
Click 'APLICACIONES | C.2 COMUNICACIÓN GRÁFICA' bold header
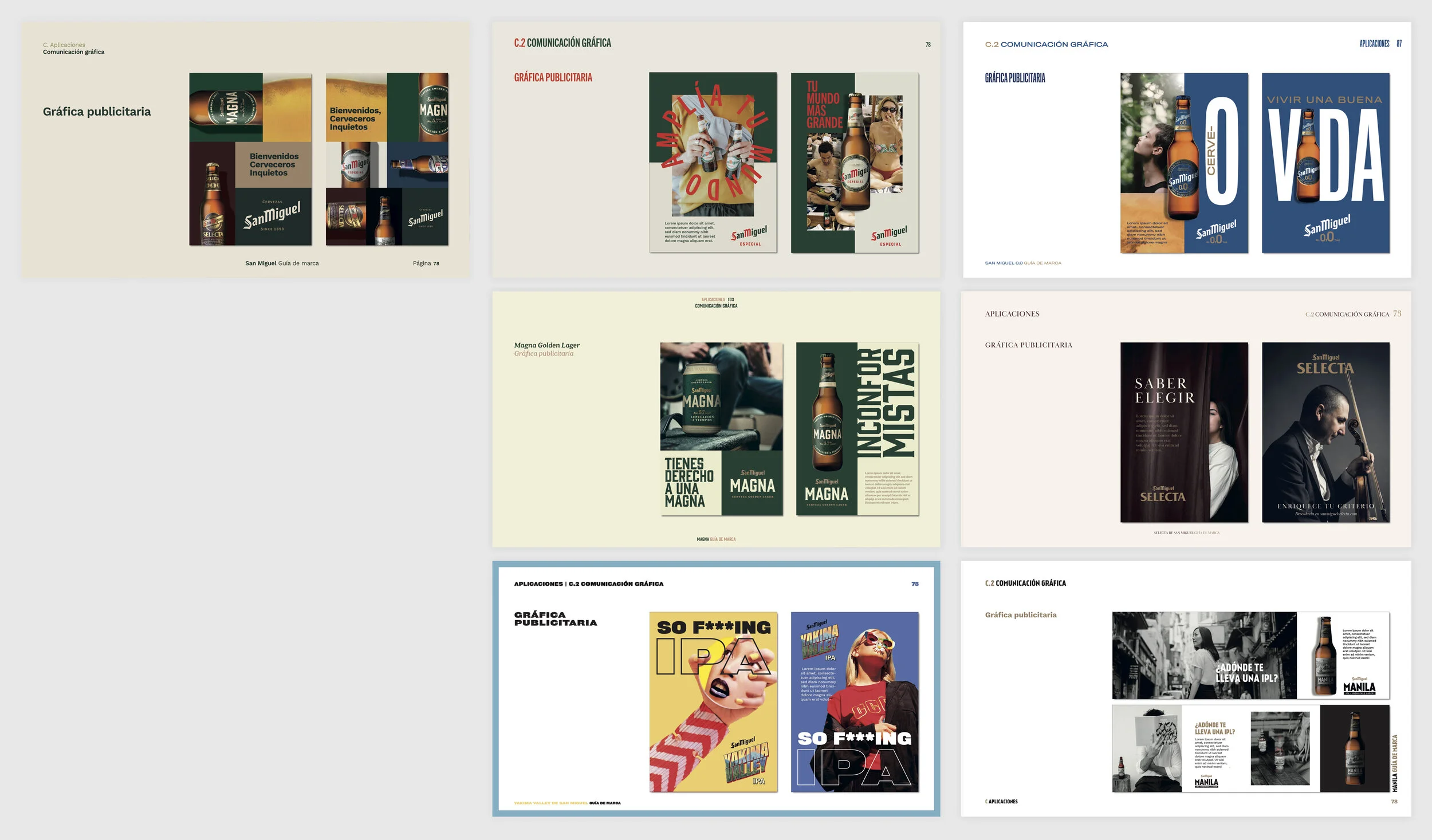(x=589, y=584)
